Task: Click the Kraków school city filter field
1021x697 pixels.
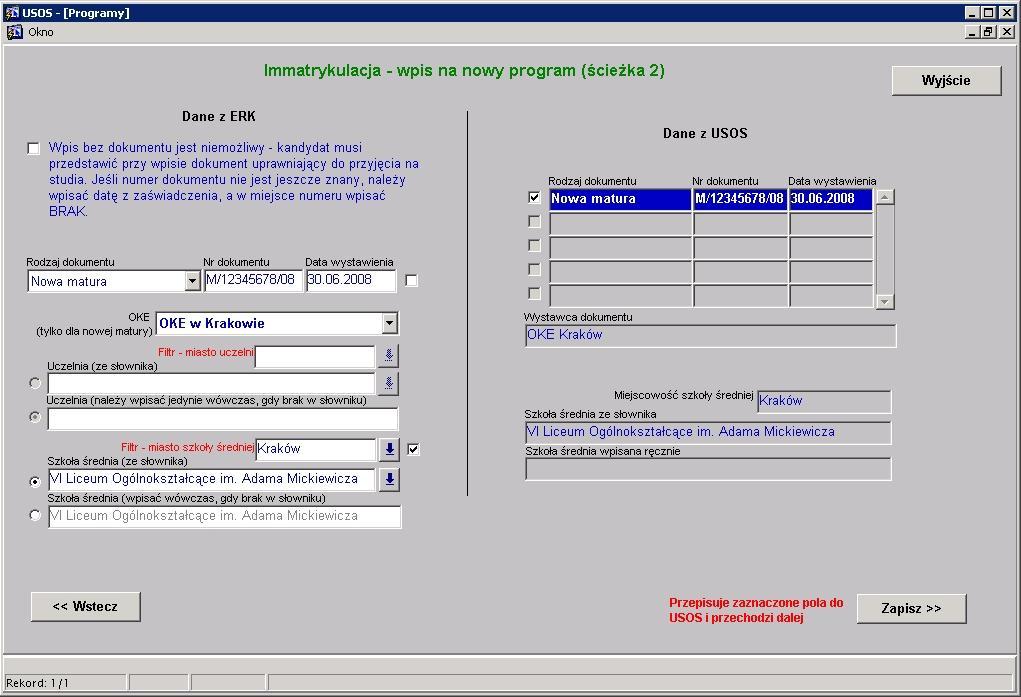Action: (x=315, y=449)
